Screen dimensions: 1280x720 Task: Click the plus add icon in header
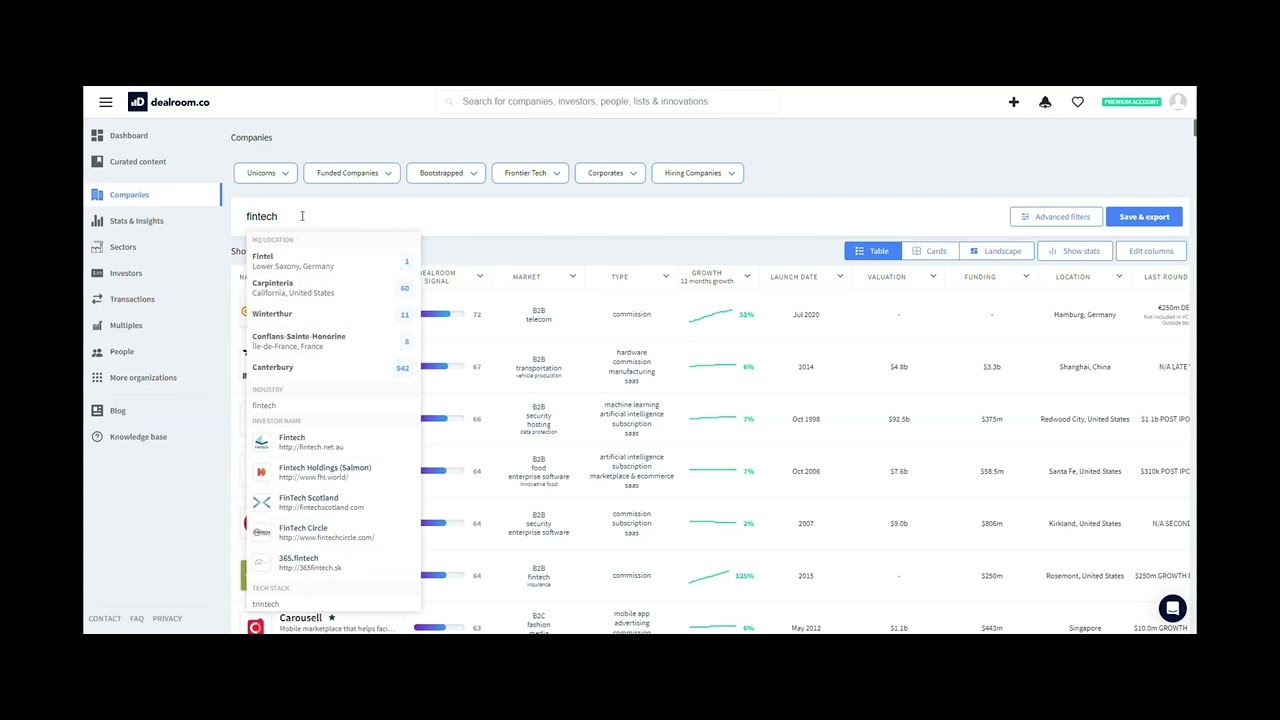[x=1014, y=102]
